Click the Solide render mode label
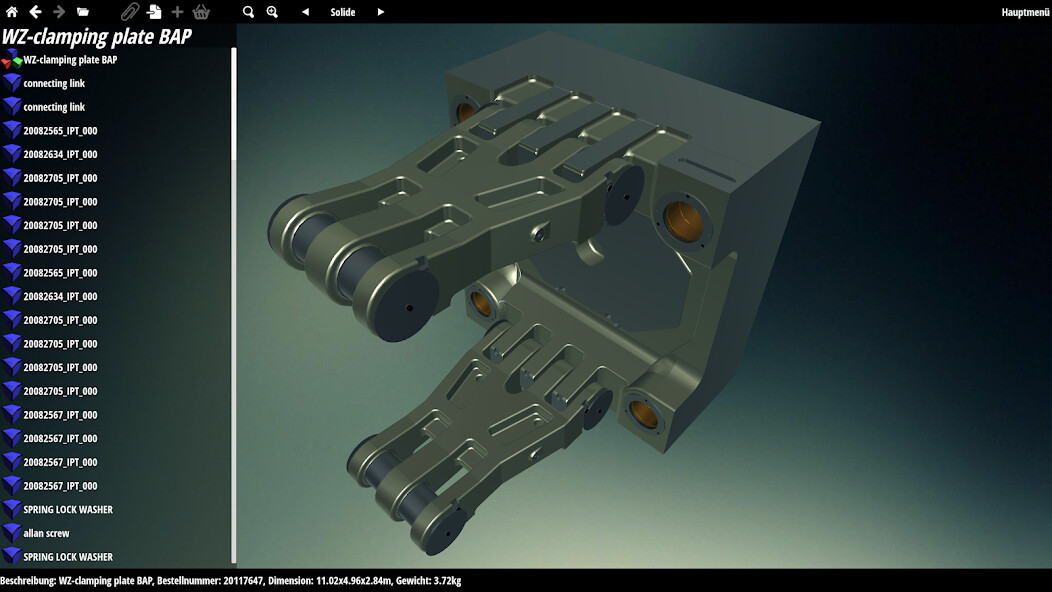This screenshot has width=1052, height=592. click(x=343, y=12)
